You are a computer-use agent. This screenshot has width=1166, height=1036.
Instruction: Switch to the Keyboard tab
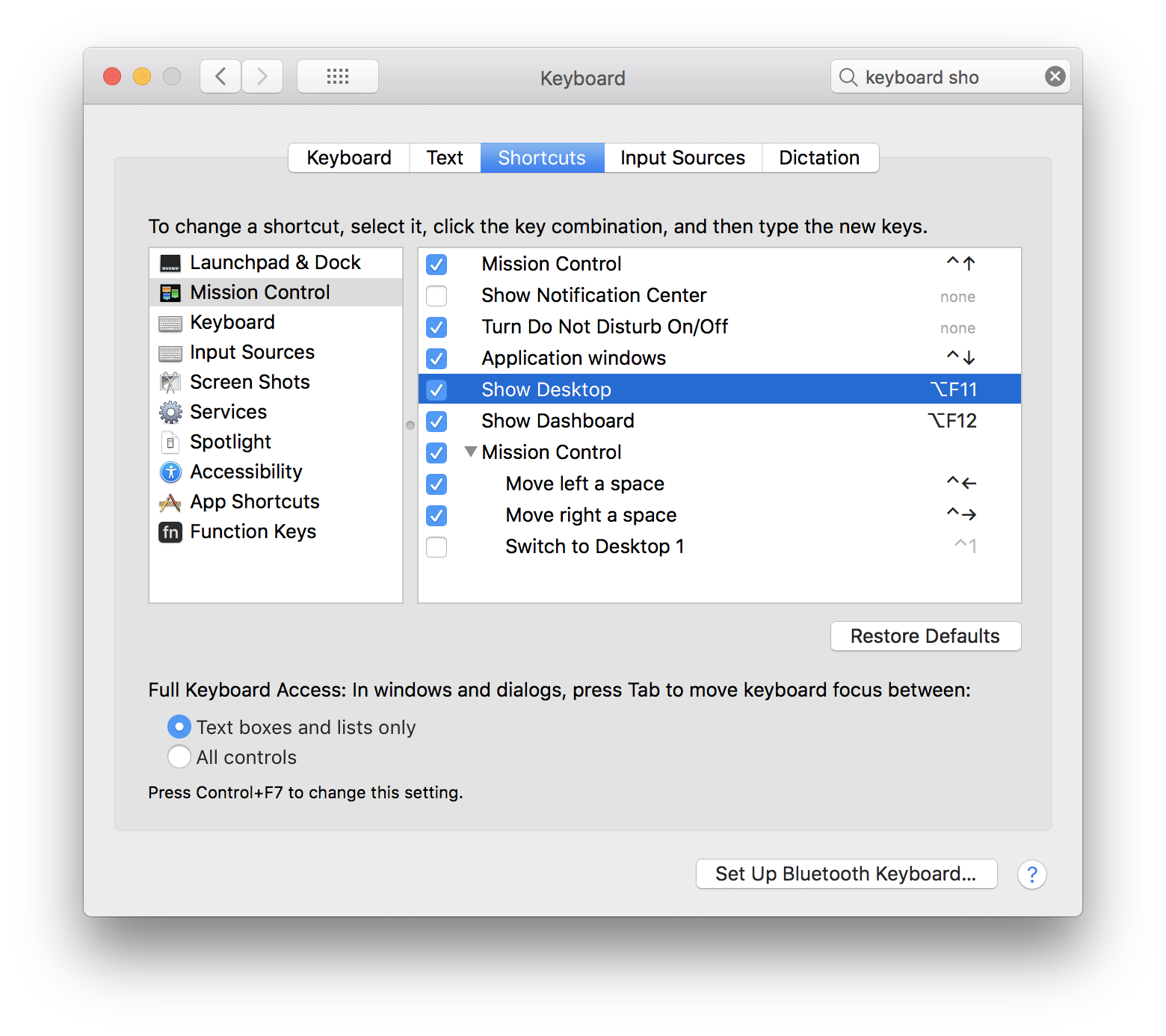point(349,158)
